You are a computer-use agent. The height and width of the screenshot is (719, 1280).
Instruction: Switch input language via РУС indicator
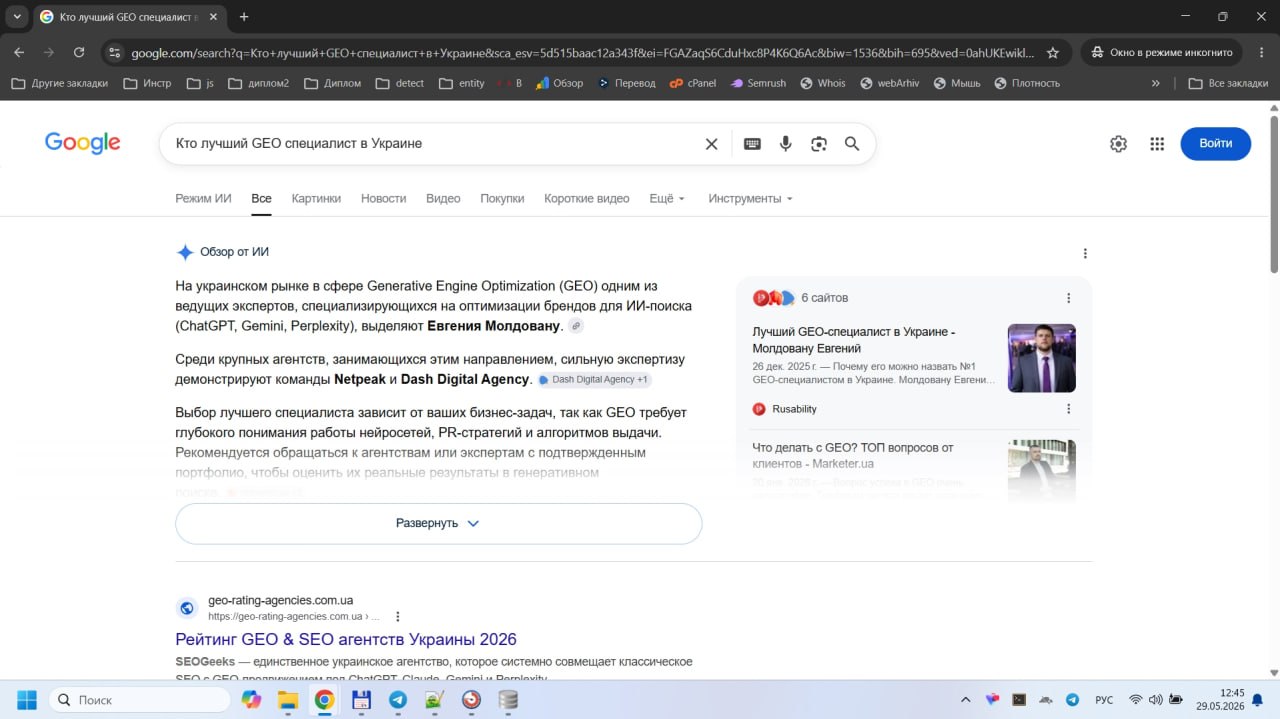[1104, 700]
